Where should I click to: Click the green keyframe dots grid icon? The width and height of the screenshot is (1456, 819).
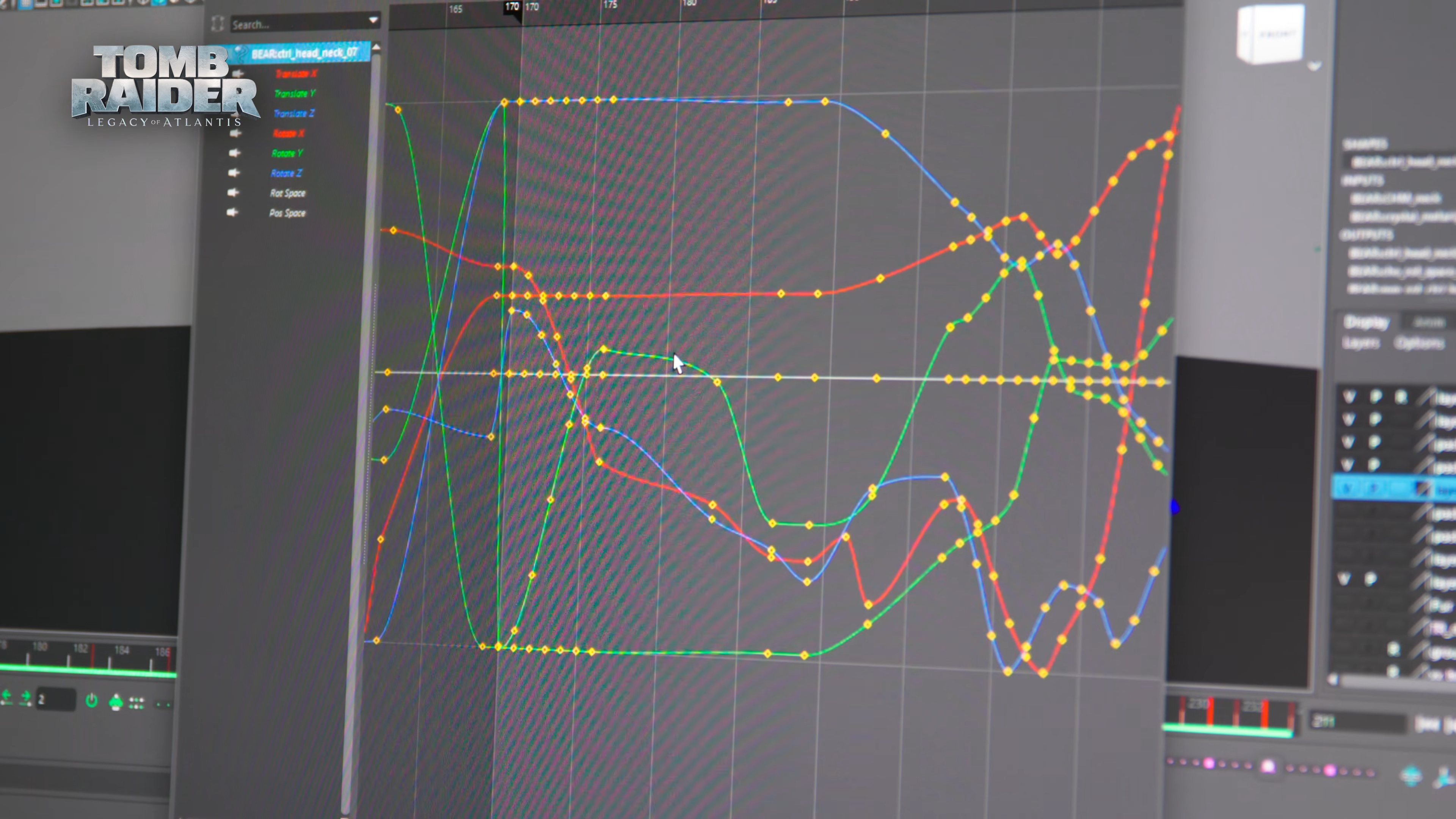[x=136, y=703]
